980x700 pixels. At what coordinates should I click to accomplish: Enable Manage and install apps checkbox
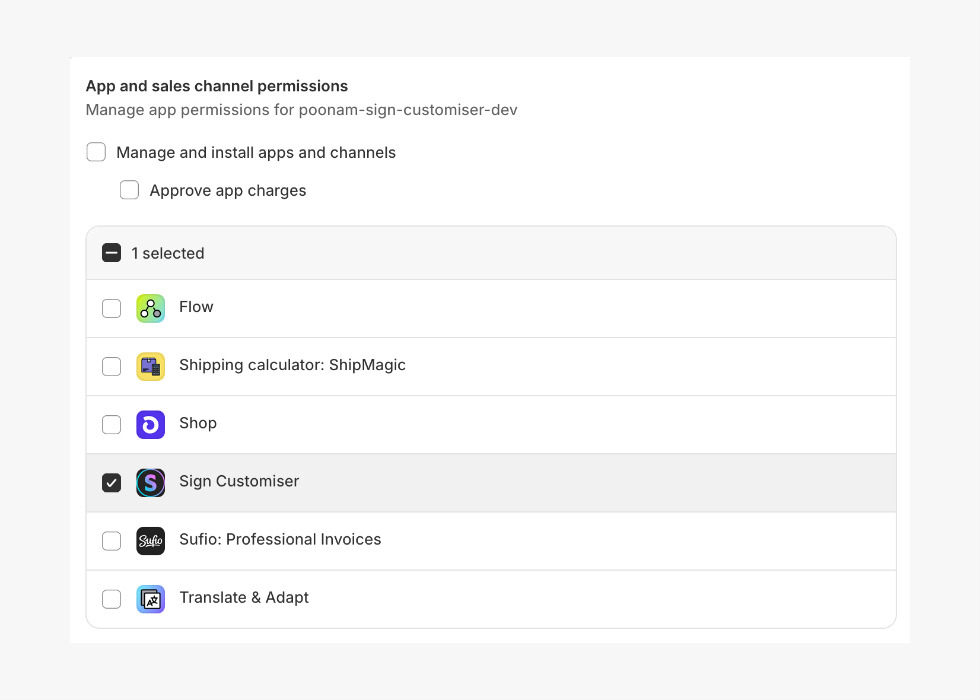(x=96, y=152)
